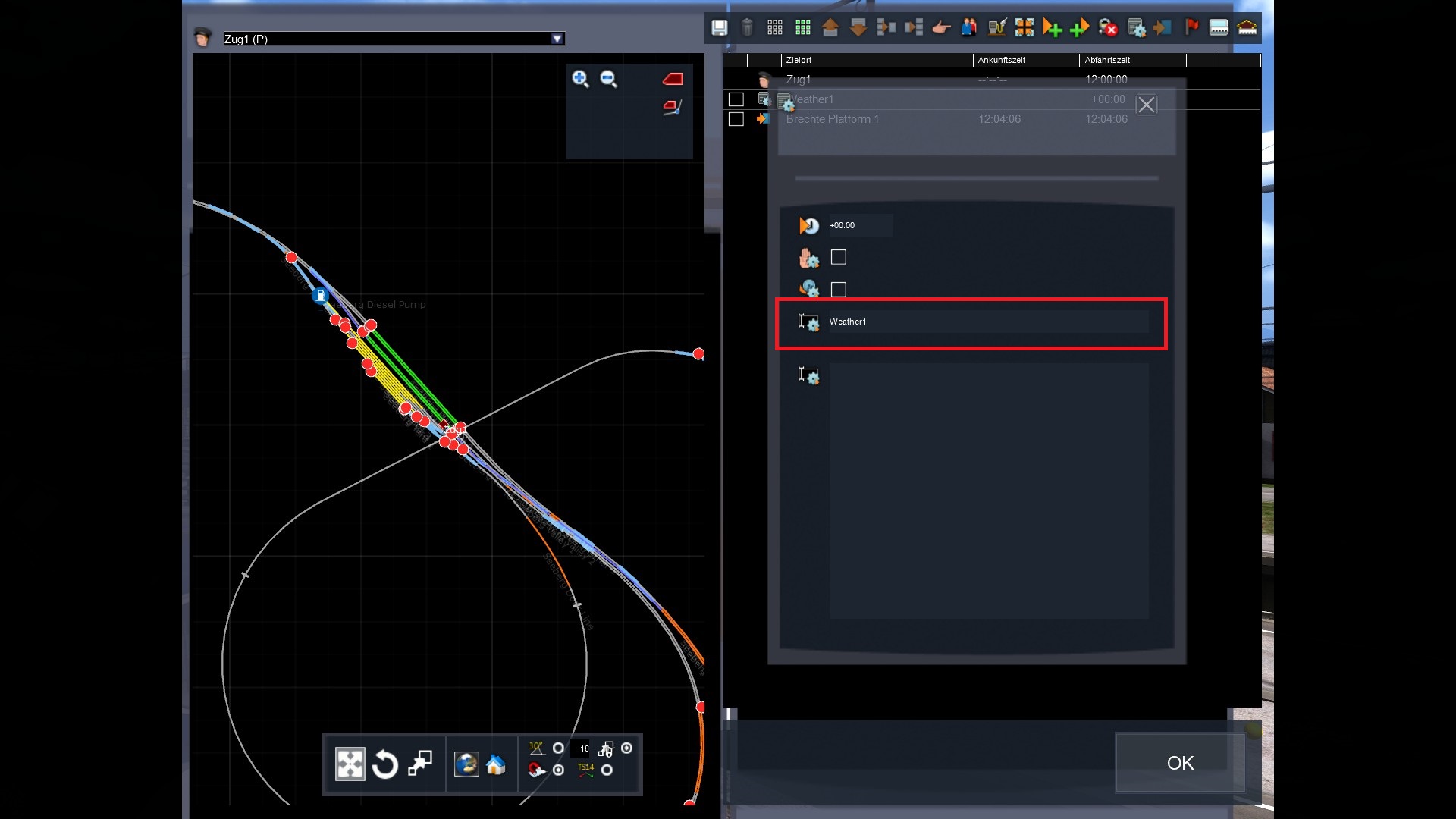Screen dimensions: 1456x819
Task: Click the trash delete icon
Action: [x=747, y=28]
